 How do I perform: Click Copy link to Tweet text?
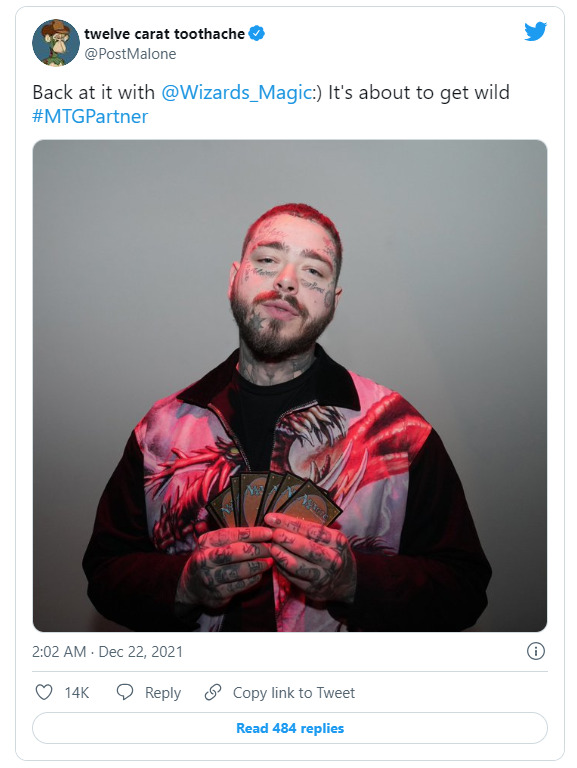pyautogui.click(x=294, y=693)
